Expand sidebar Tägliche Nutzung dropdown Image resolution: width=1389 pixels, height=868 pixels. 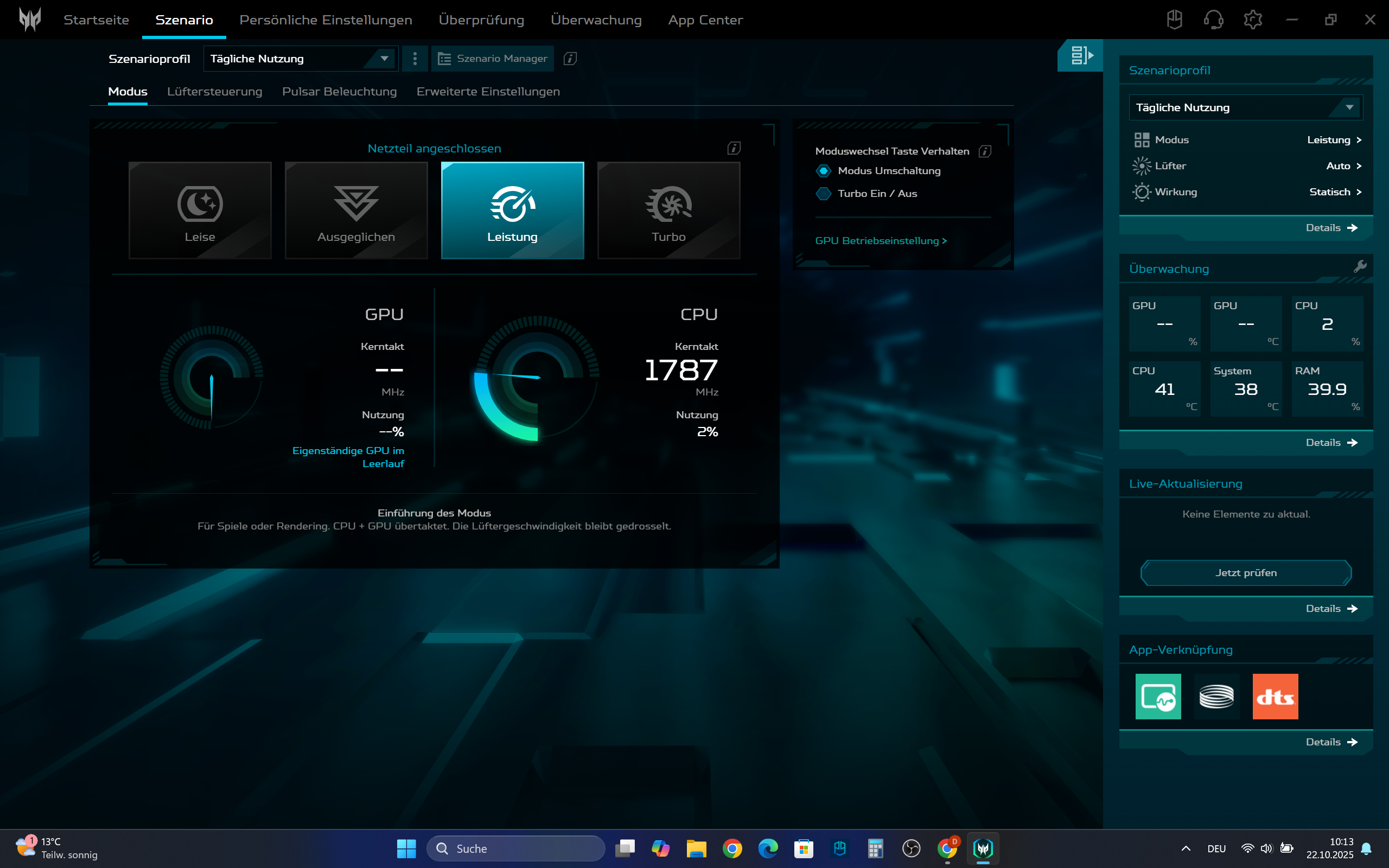click(x=1245, y=107)
